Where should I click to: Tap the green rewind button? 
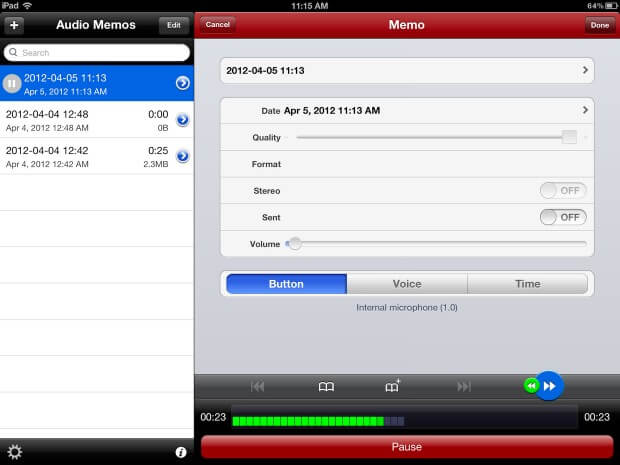pos(531,386)
